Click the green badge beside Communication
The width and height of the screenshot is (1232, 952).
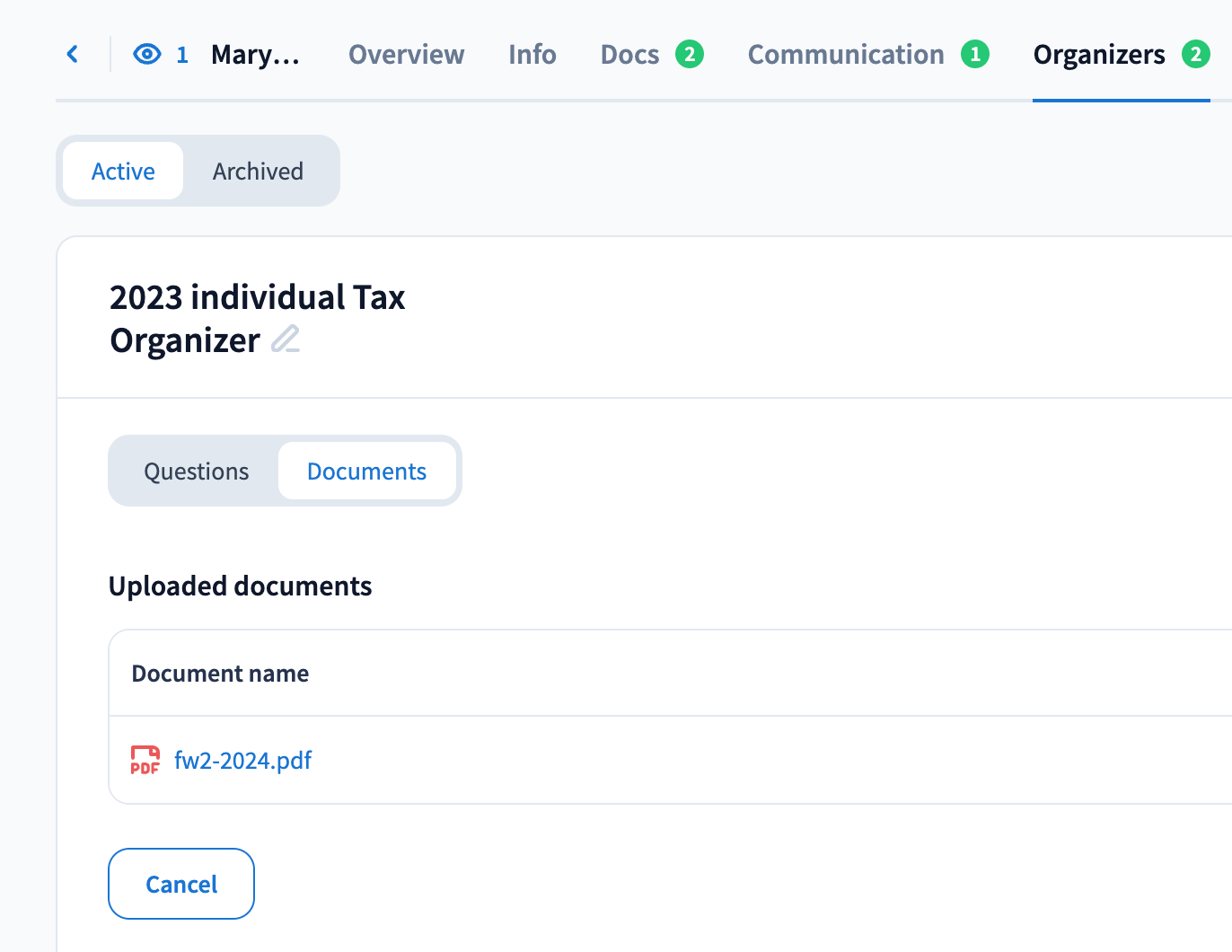coord(975,55)
